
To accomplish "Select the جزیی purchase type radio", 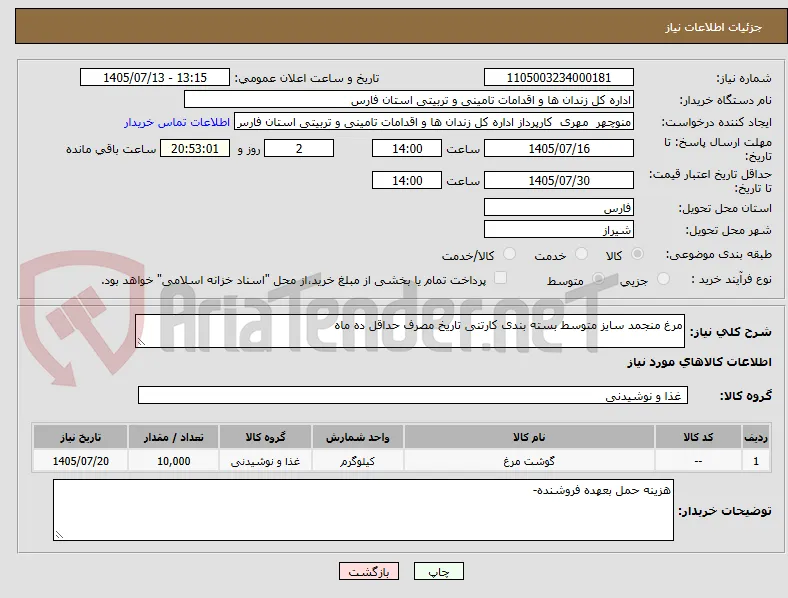I will pyautogui.click(x=663, y=279).
